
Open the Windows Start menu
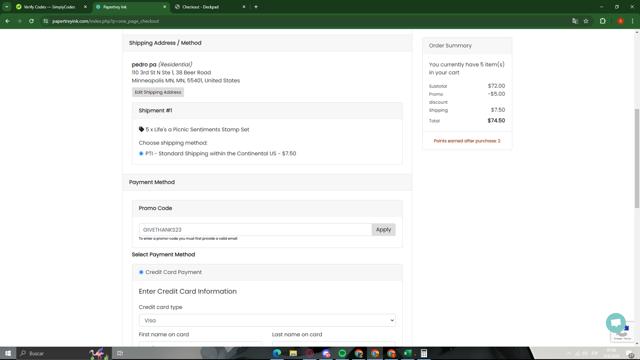(8, 353)
